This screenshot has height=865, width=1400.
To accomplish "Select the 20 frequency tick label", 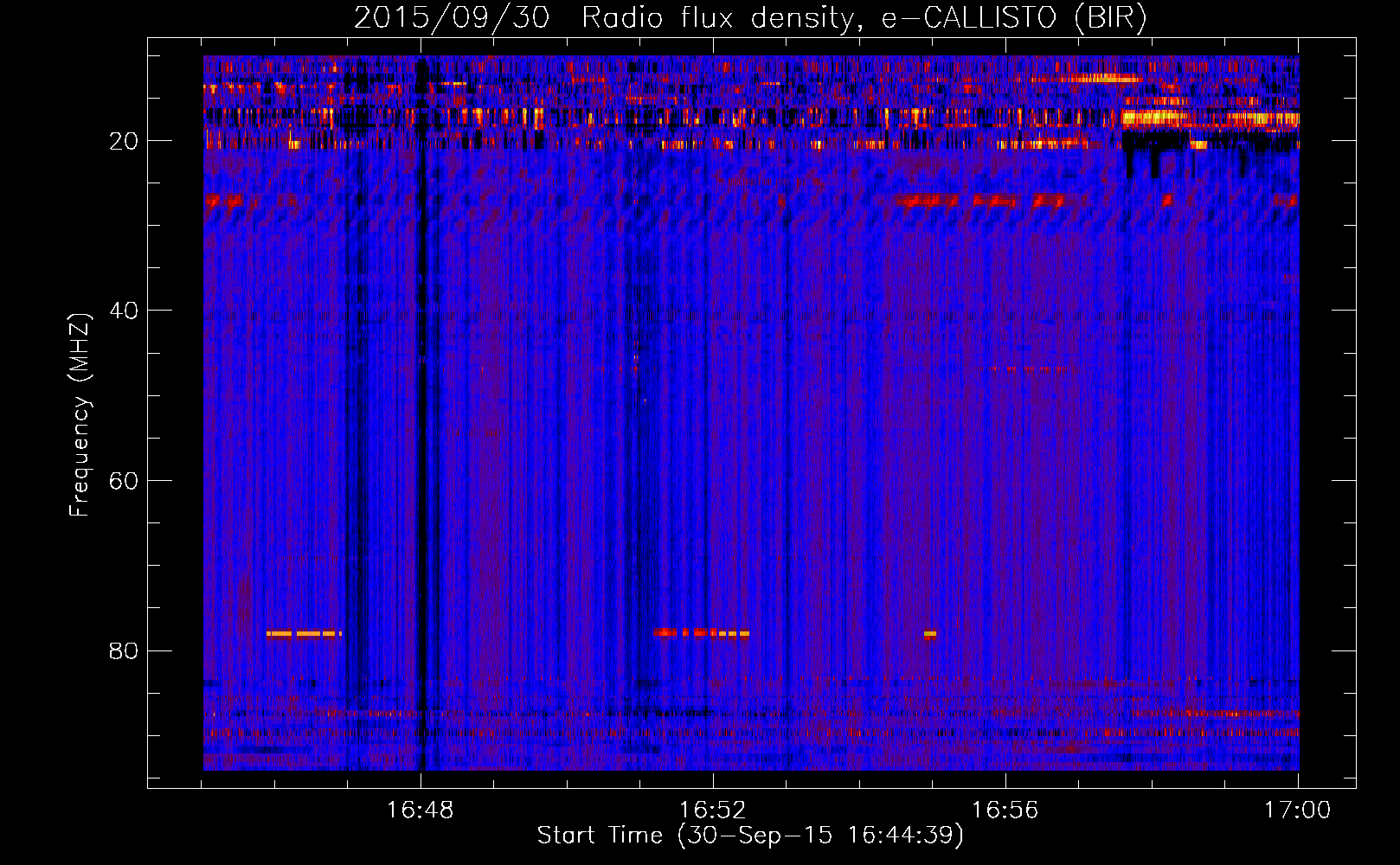I will click(125, 141).
